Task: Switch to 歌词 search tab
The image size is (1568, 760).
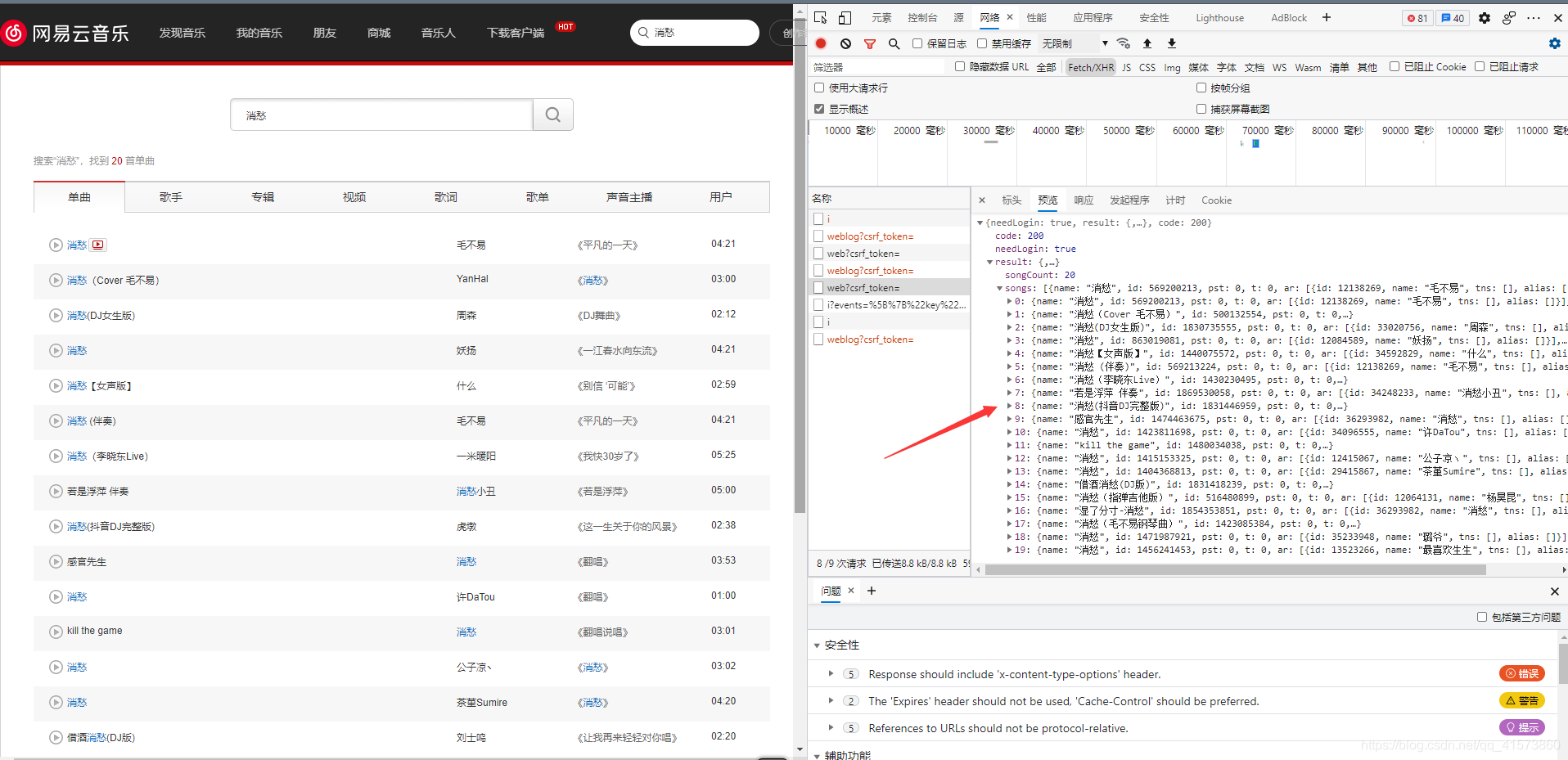Action: coord(446,197)
